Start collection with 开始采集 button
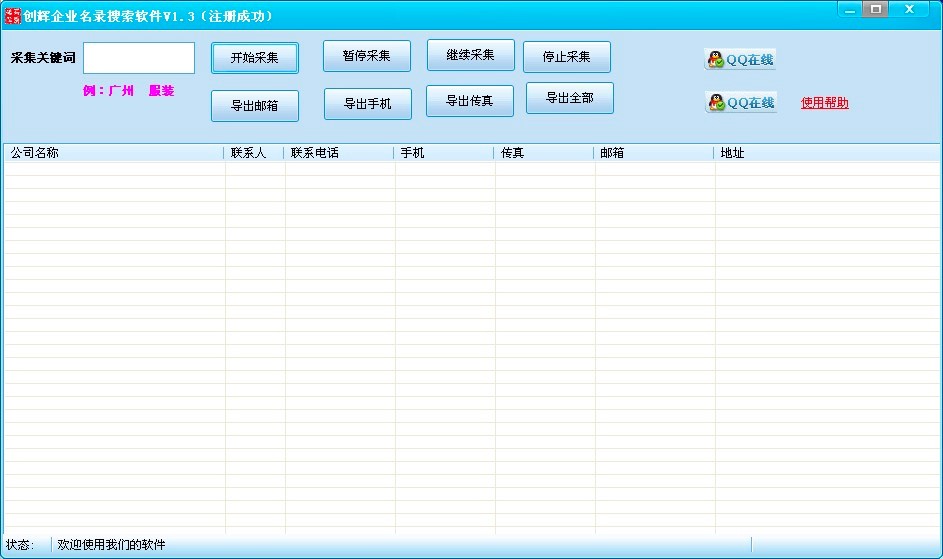This screenshot has width=943, height=559. tap(254, 58)
